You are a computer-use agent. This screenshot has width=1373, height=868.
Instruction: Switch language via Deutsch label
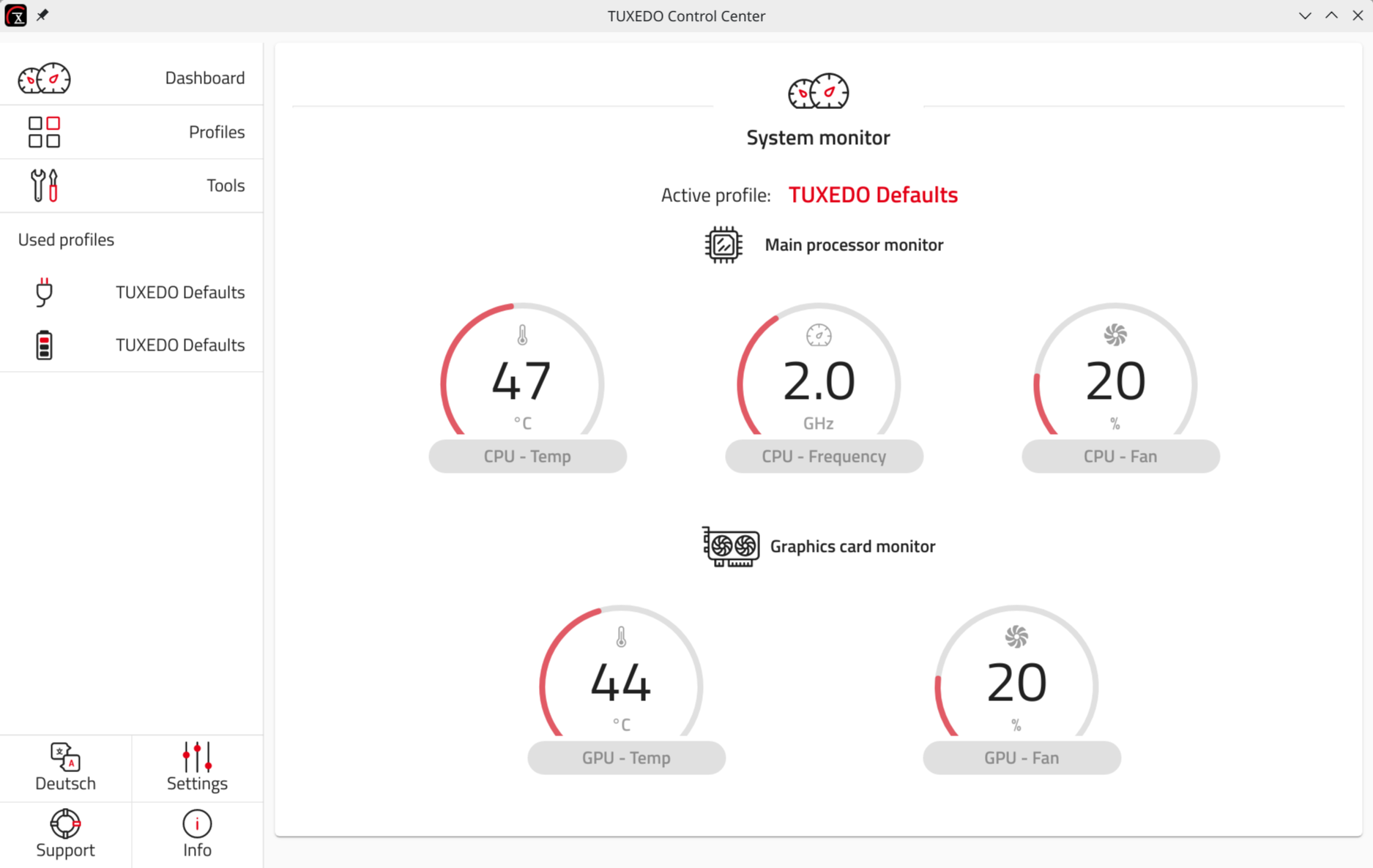[x=65, y=783]
